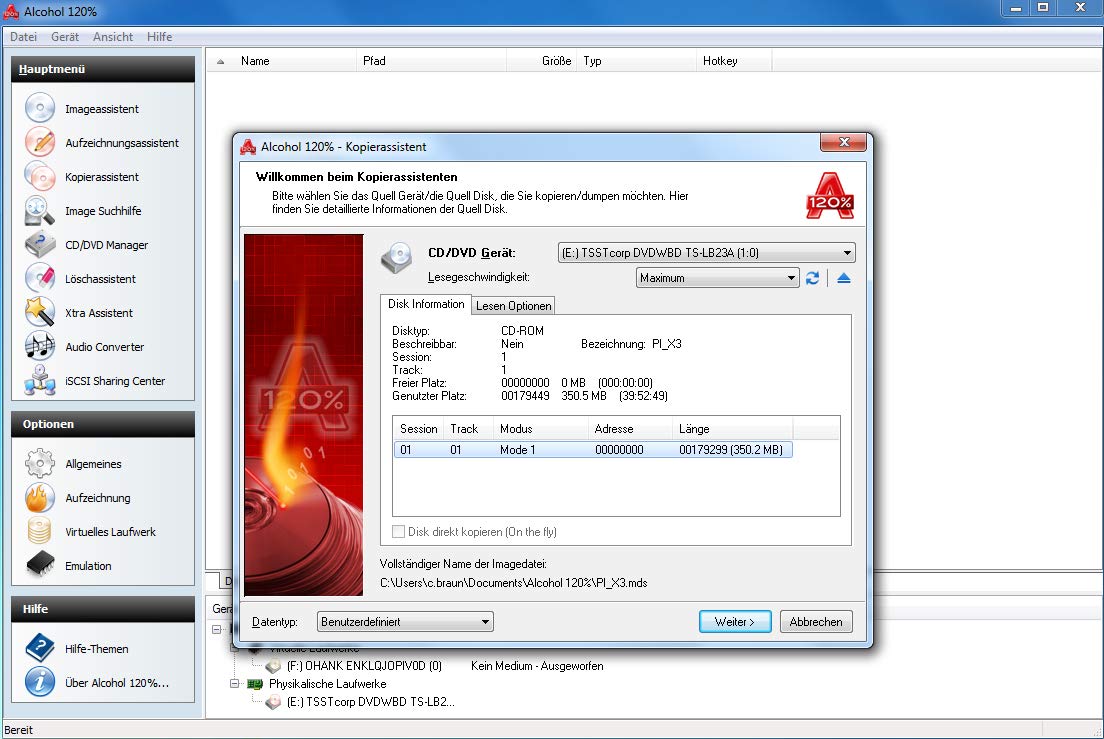Click the Alcohol 120% logo in wizard header

pos(830,196)
